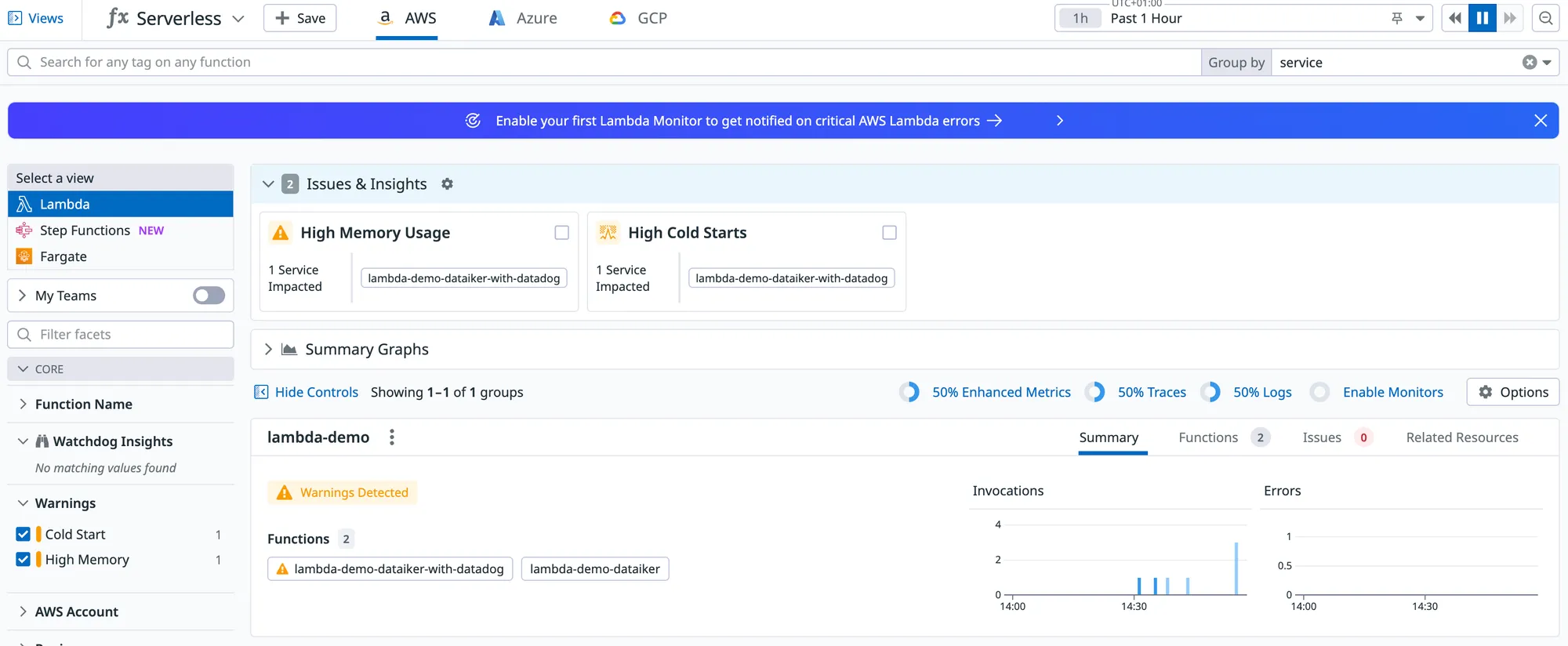Screen dimensions: 1568x646
Task: Clear the Group by service value
Action: [1529, 63]
